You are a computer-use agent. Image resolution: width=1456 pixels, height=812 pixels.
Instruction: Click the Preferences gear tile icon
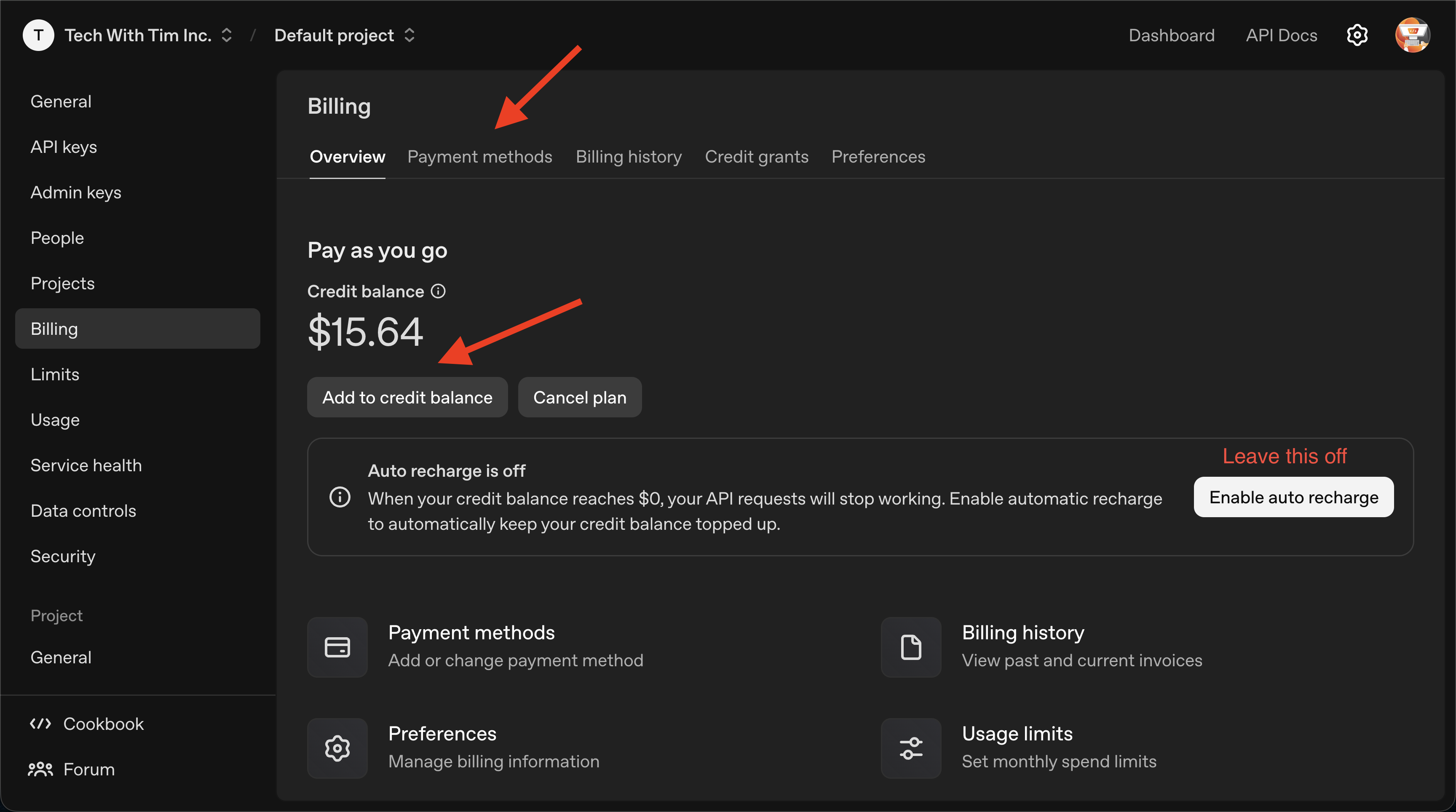click(337, 748)
